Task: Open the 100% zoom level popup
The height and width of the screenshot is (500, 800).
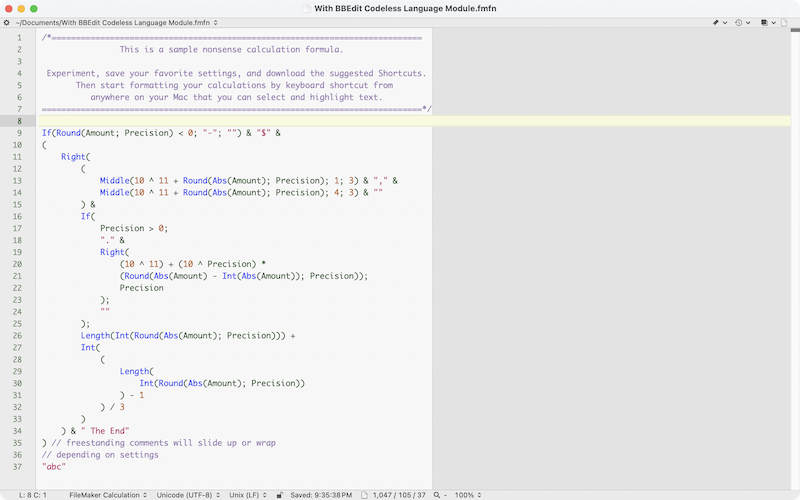Action: [467, 495]
